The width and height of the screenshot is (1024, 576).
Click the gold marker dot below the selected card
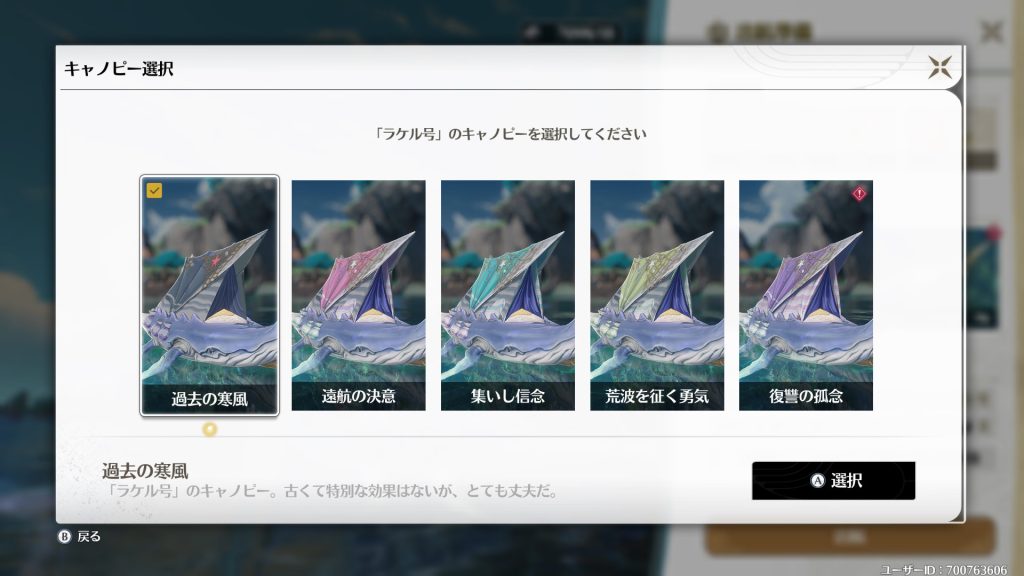click(x=209, y=429)
